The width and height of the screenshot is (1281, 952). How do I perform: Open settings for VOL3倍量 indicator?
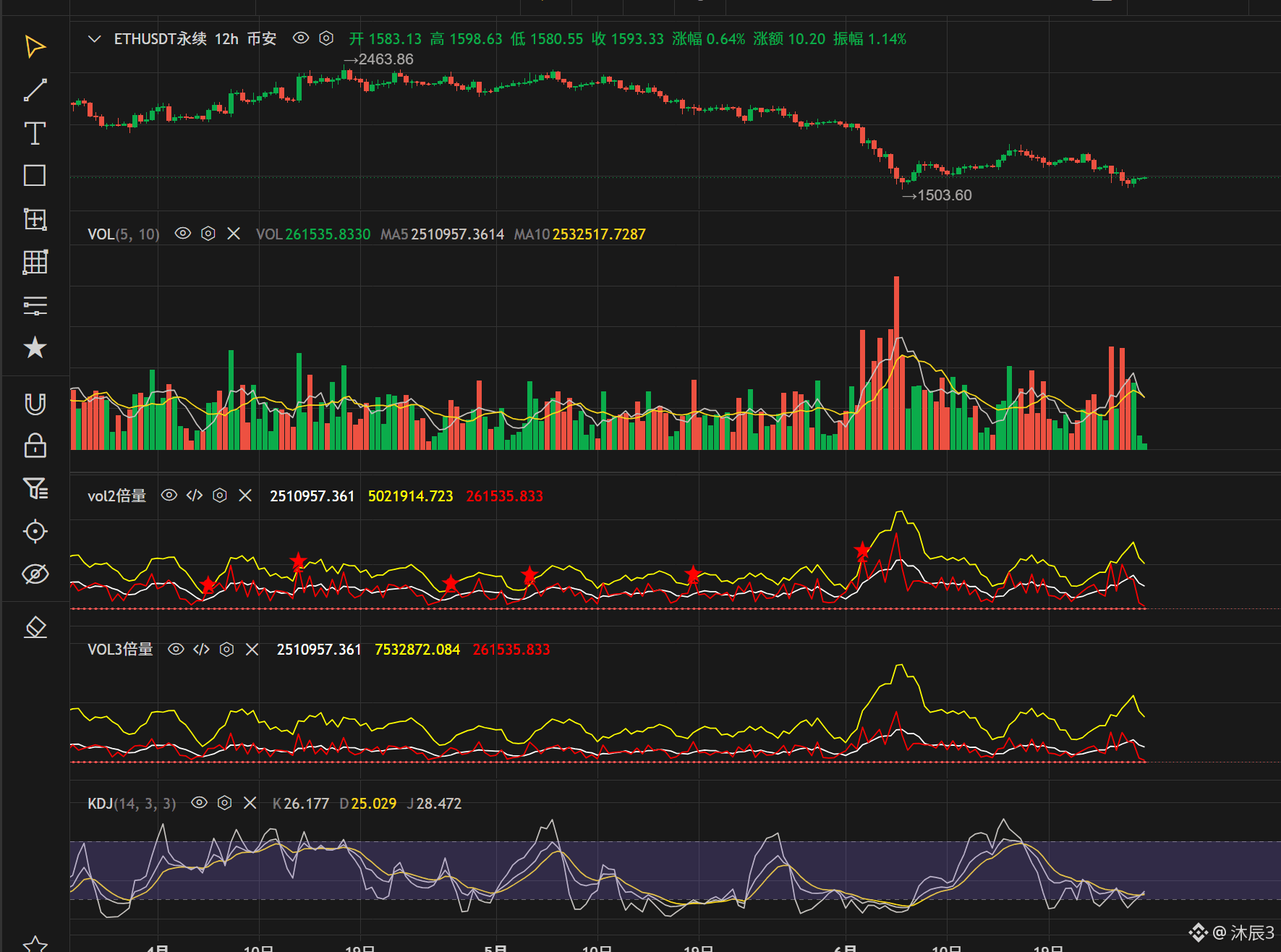pos(226,650)
